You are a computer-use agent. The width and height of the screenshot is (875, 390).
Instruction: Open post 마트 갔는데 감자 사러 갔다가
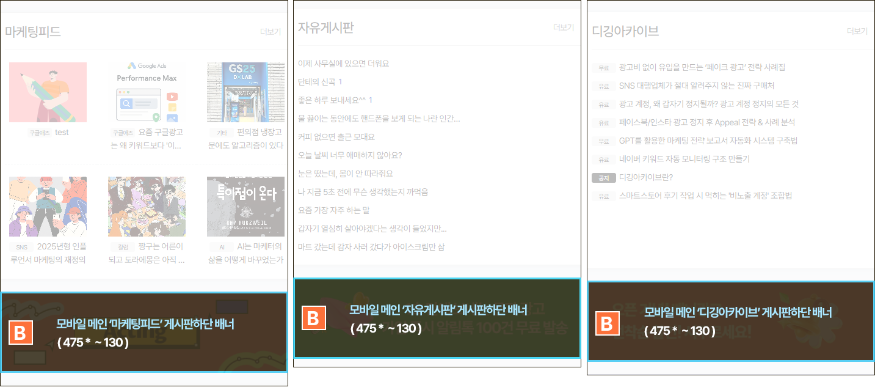(x=371, y=247)
